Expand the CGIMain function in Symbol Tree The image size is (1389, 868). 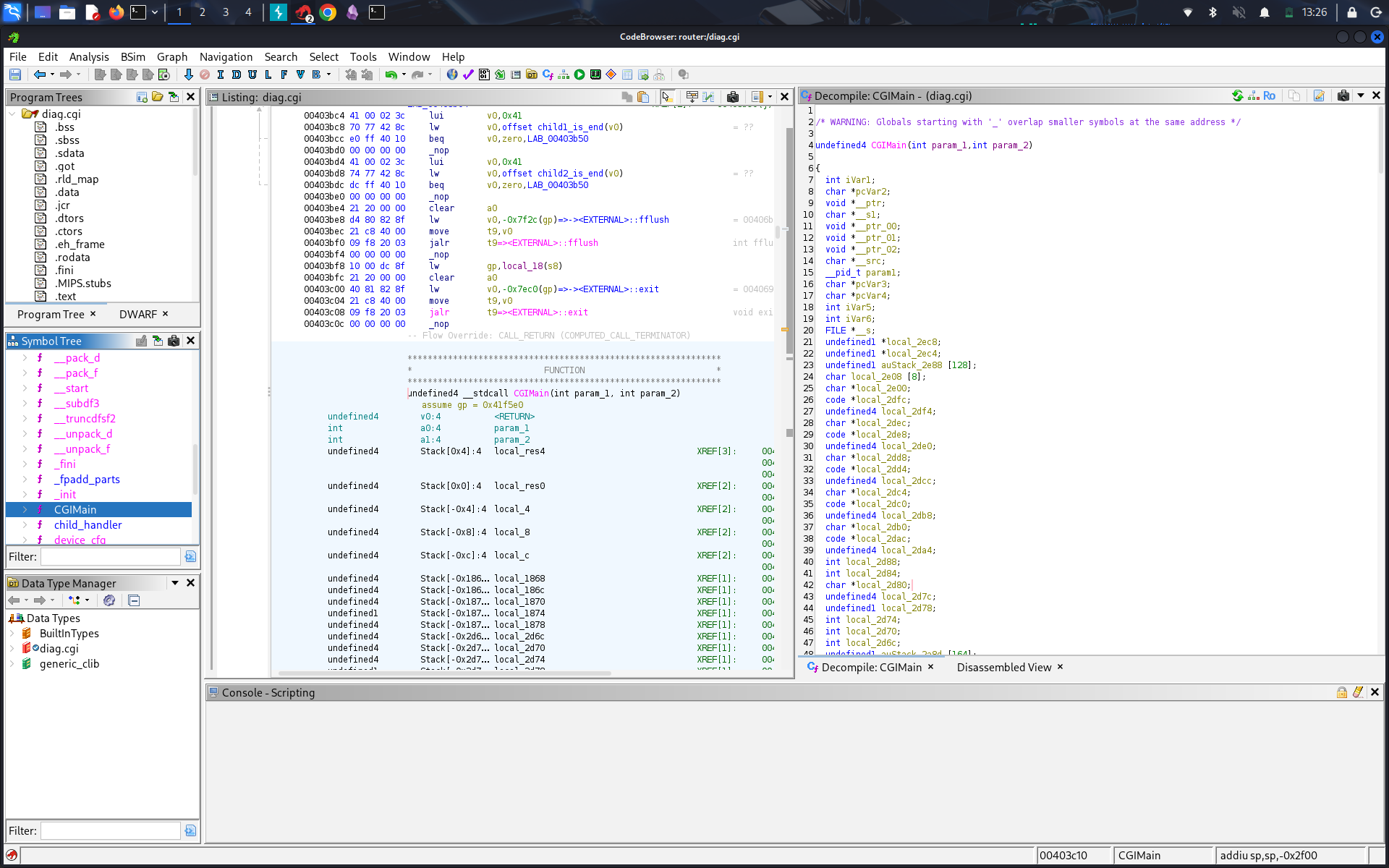(25, 510)
